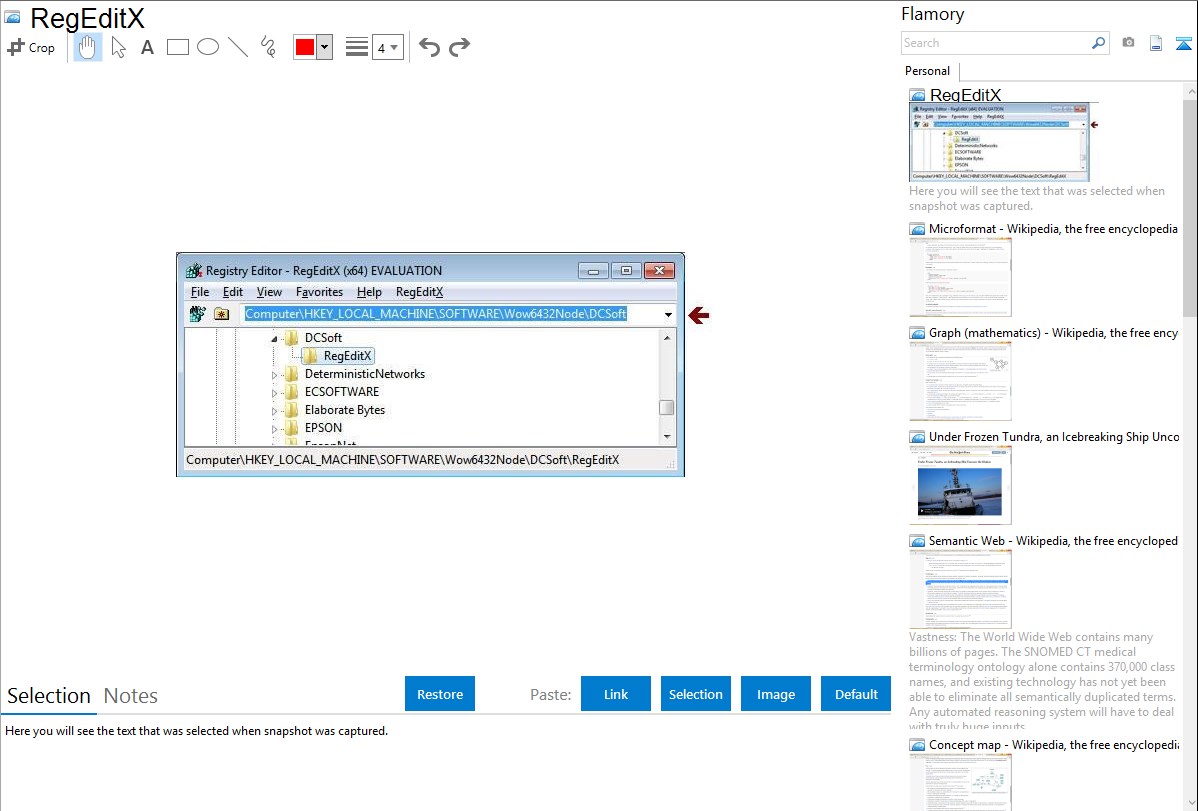This screenshot has width=1198, height=811.
Task: Select the text annotation tool
Action: tap(147, 47)
